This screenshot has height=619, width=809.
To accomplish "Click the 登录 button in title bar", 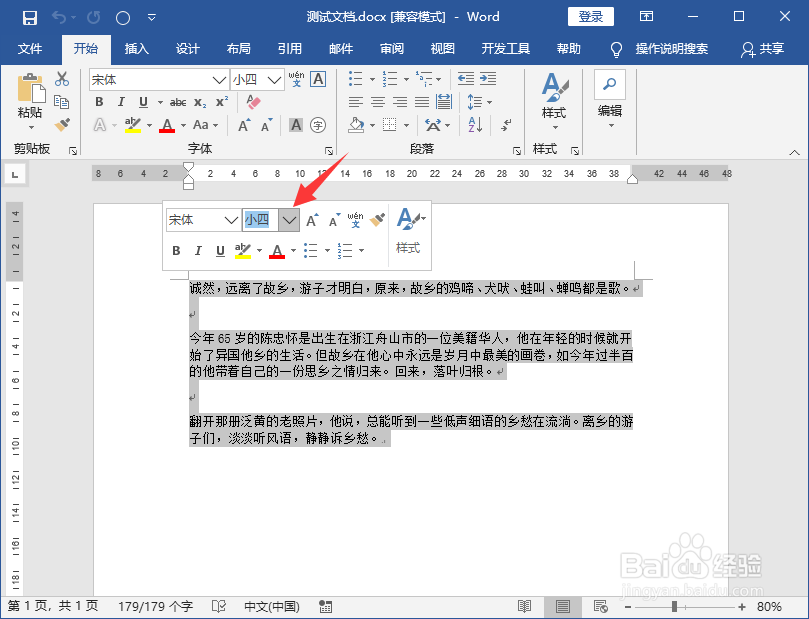I will (591, 17).
